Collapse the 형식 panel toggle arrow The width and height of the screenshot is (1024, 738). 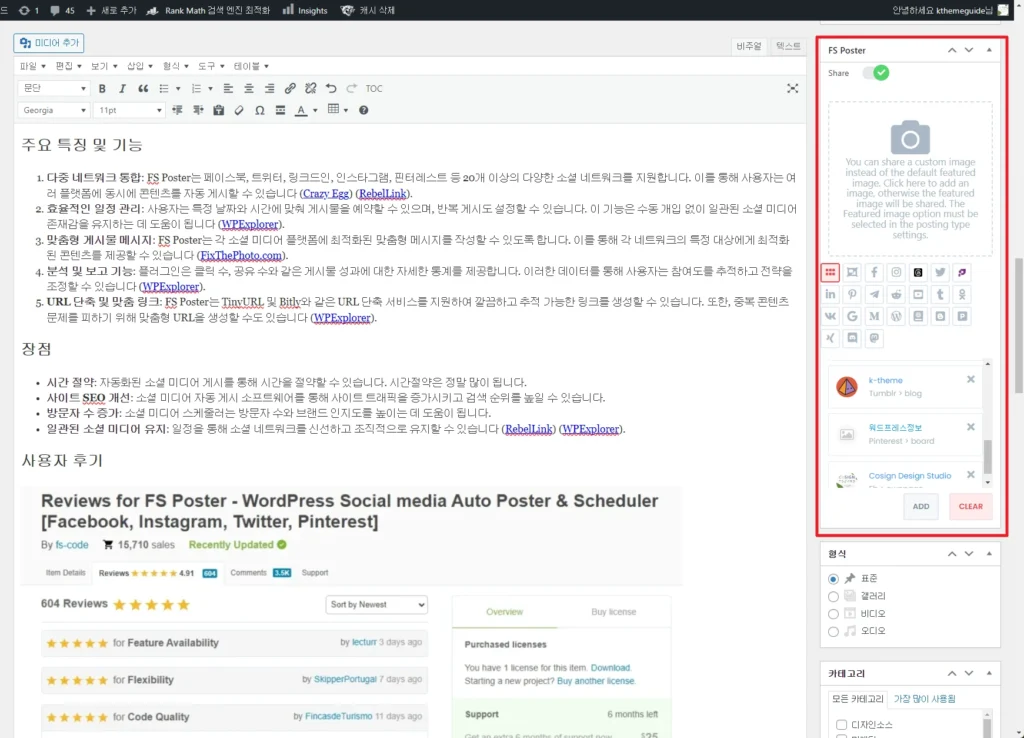pyautogui.click(x=989, y=554)
